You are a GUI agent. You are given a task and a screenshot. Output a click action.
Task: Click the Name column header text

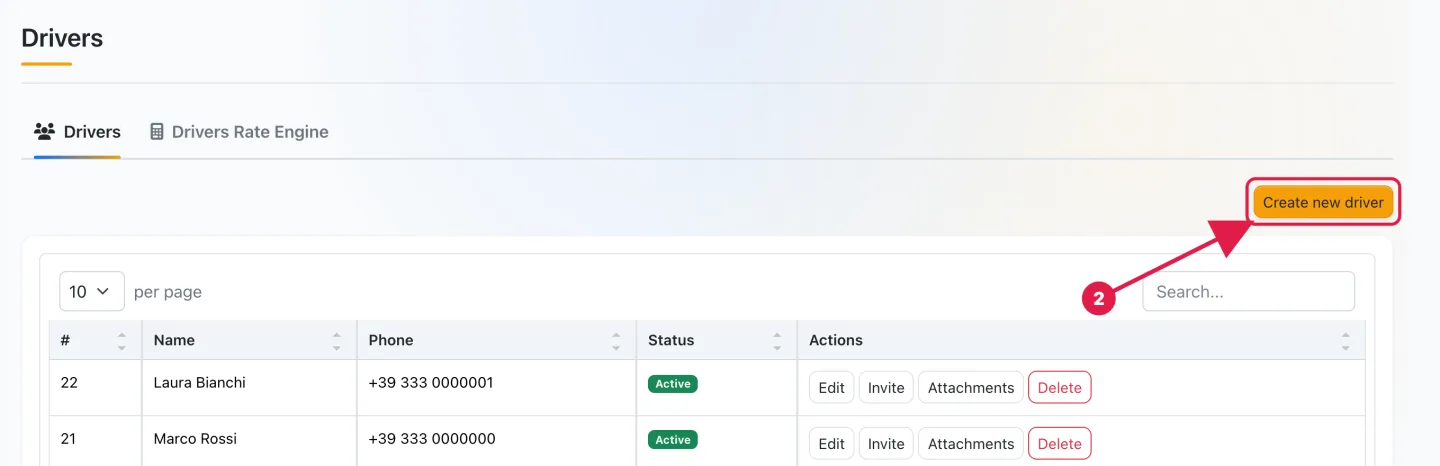174,340
